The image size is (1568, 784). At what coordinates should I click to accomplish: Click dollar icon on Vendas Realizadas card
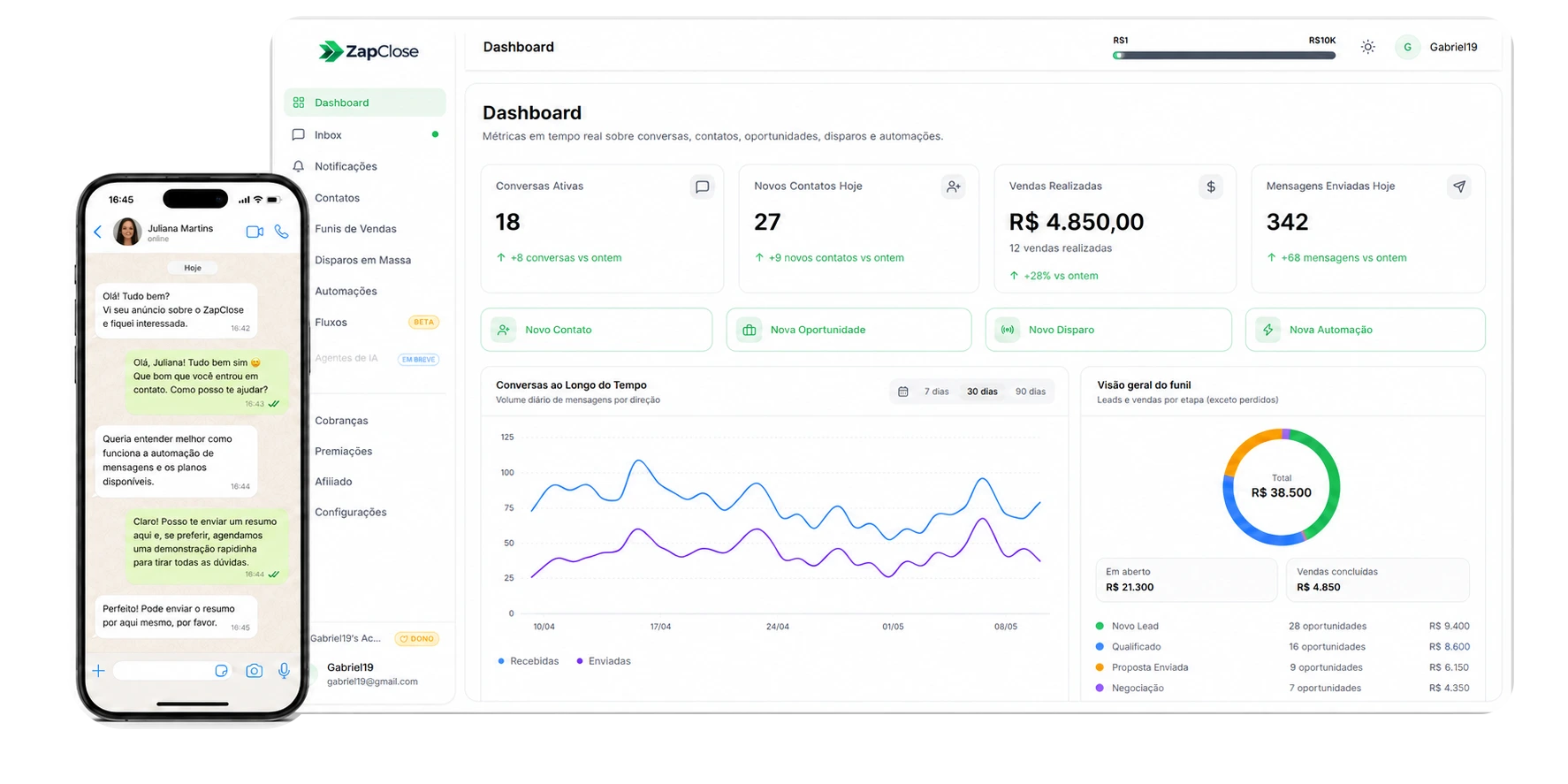[x=1211, y=186]
